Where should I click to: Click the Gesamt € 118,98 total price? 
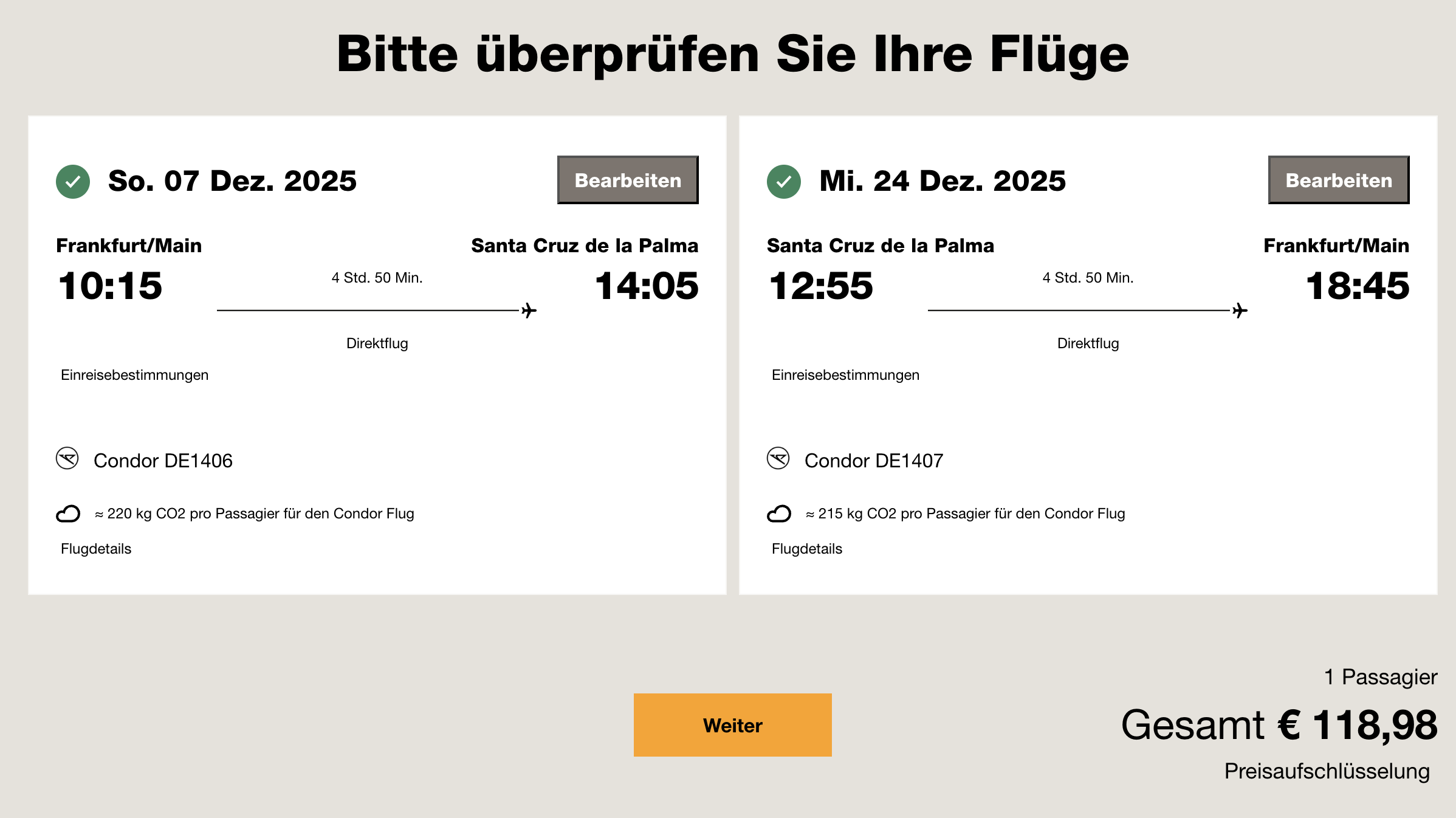1279,725
